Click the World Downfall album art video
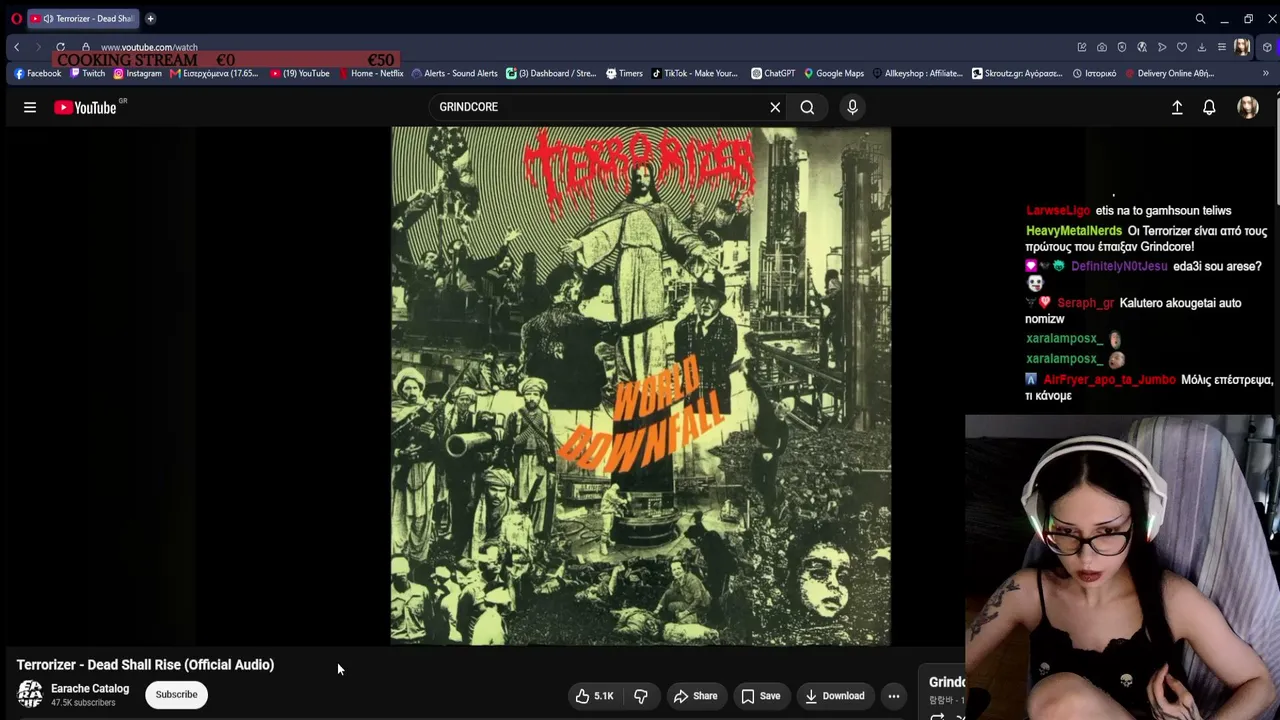Screen dimensions: 1280x720 pos(640,386)
